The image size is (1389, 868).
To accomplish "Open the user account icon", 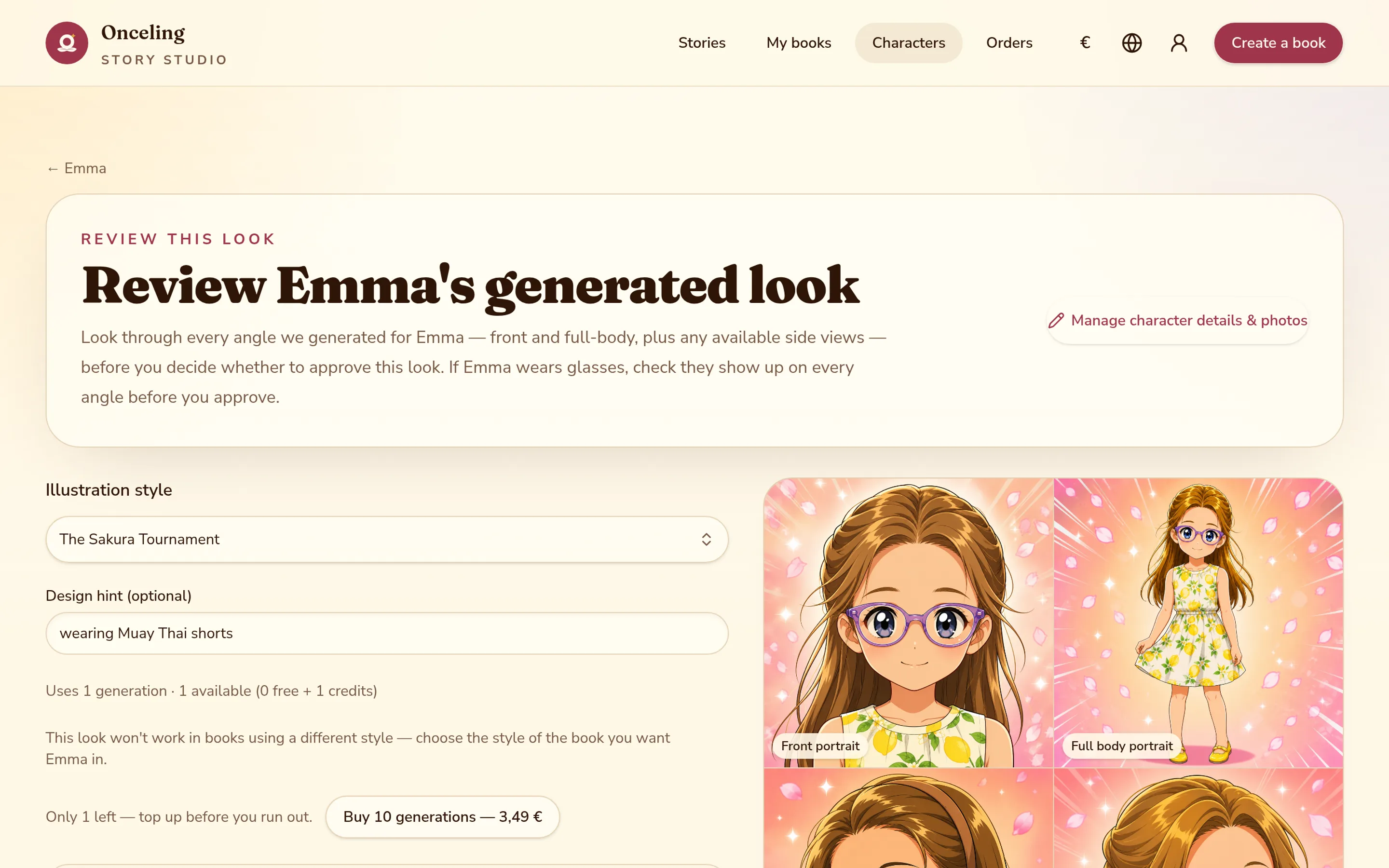I will point(1179,43).
